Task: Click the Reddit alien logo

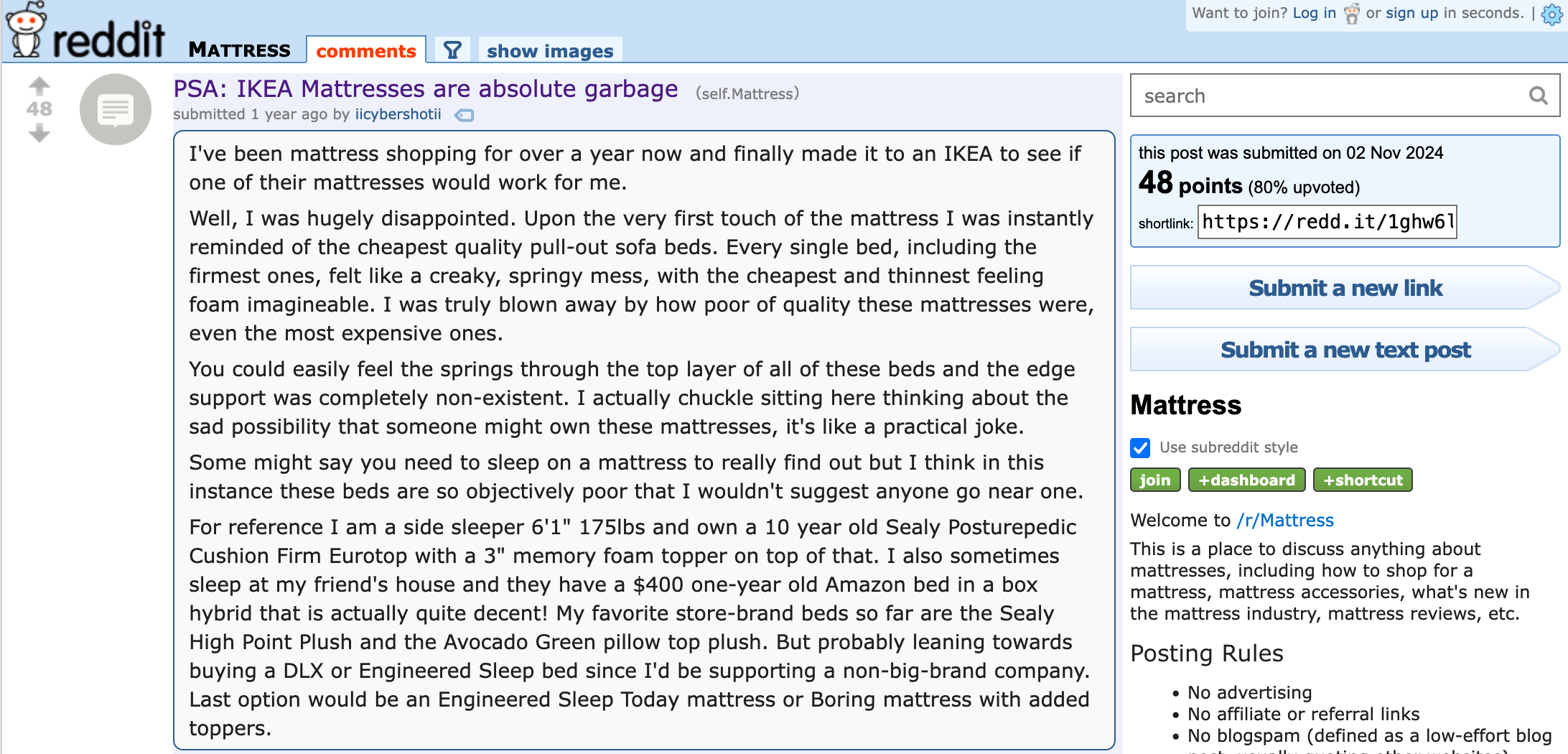Action: pyautogui.click(x=26, y=30)
